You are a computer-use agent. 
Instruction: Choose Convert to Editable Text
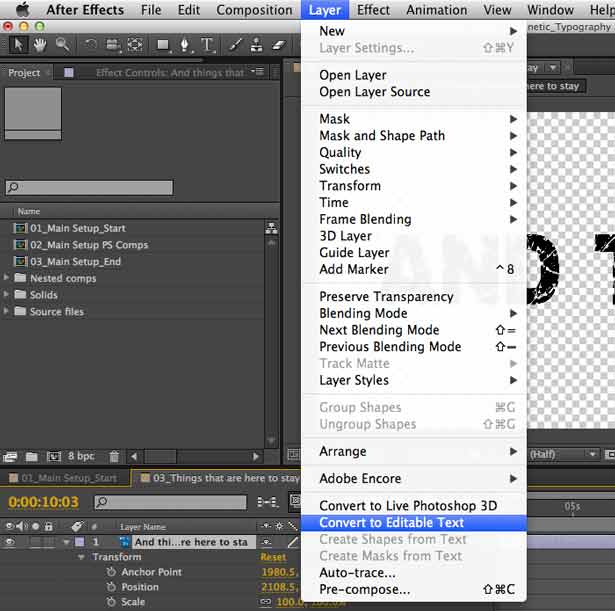tap(414, 523)
